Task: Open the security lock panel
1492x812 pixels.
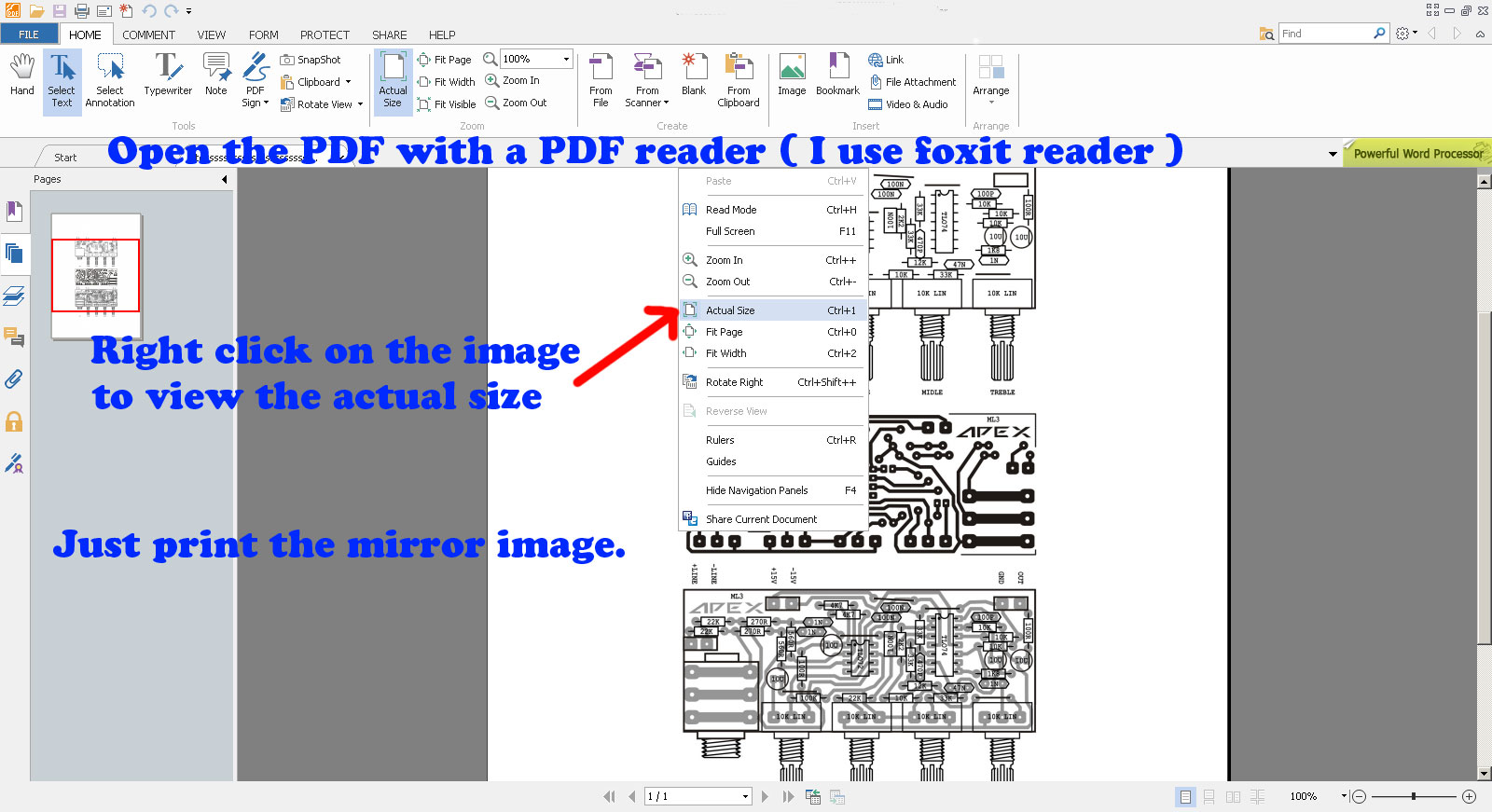Action: (14, 421)
